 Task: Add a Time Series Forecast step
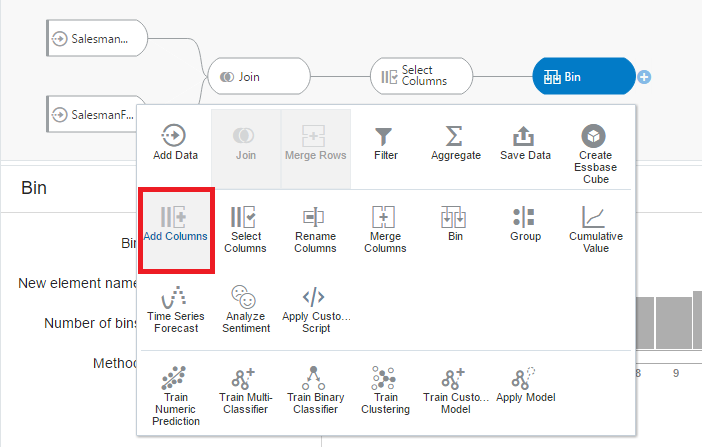176,309
